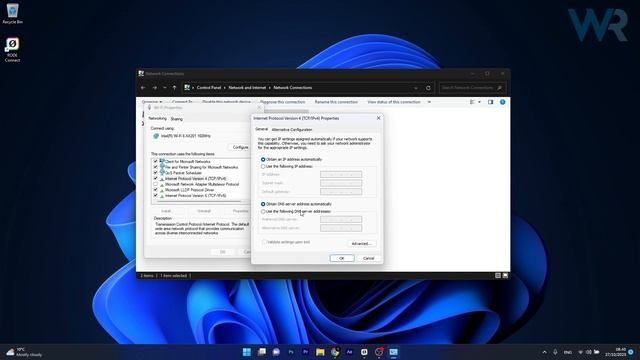The height and width of the screenshot is (360, 640).
Task: Launch Photoshop from the taskbar
Action: click(291, 352)
